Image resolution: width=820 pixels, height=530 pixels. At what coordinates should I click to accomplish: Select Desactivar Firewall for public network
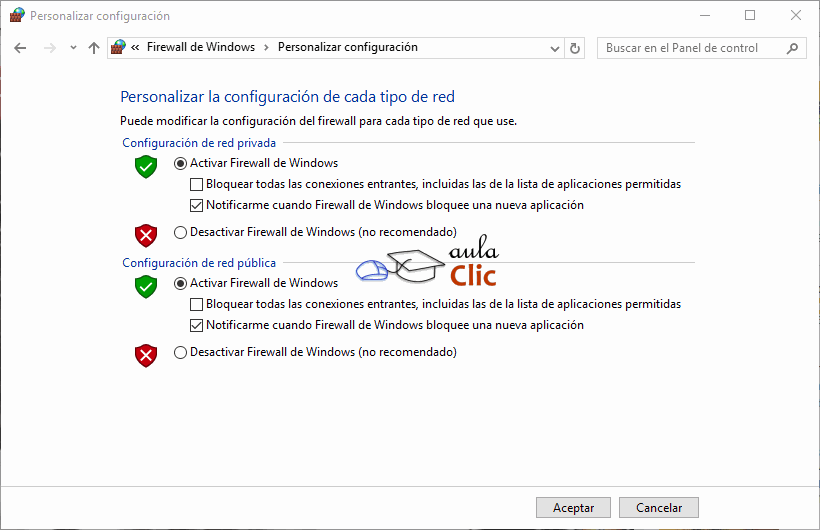[x=180, y=352]
